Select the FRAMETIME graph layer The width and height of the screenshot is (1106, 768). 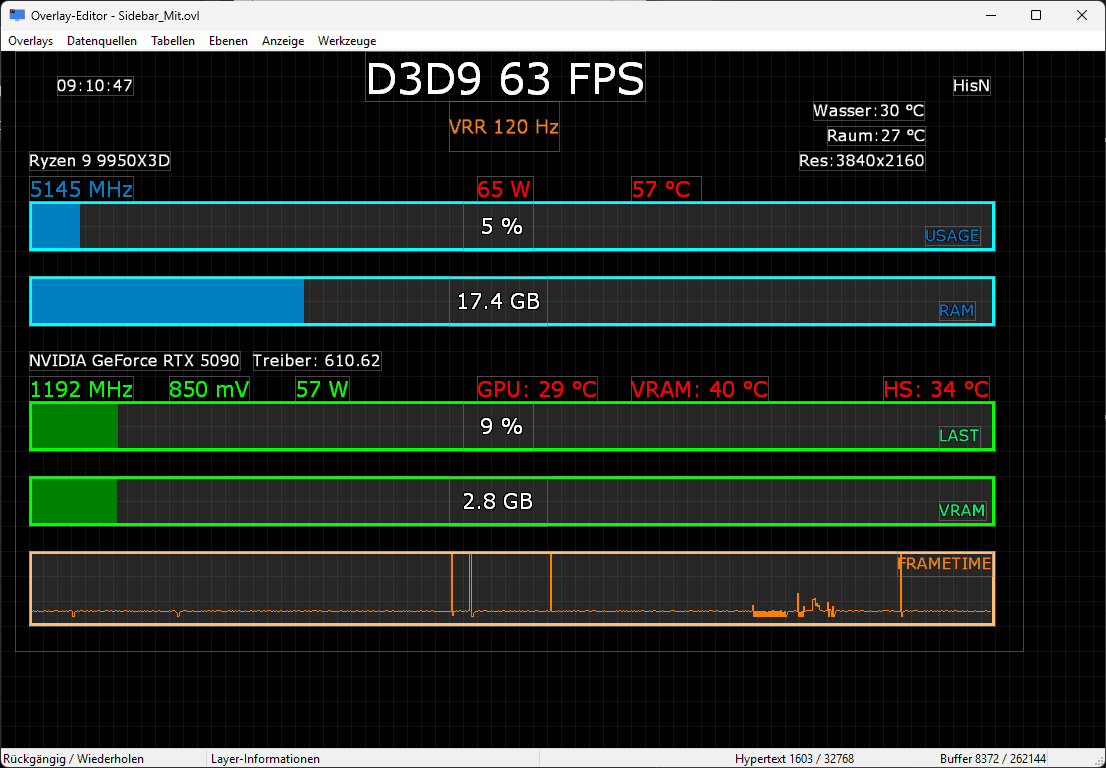pyautogui.click(x=512, y=589)
